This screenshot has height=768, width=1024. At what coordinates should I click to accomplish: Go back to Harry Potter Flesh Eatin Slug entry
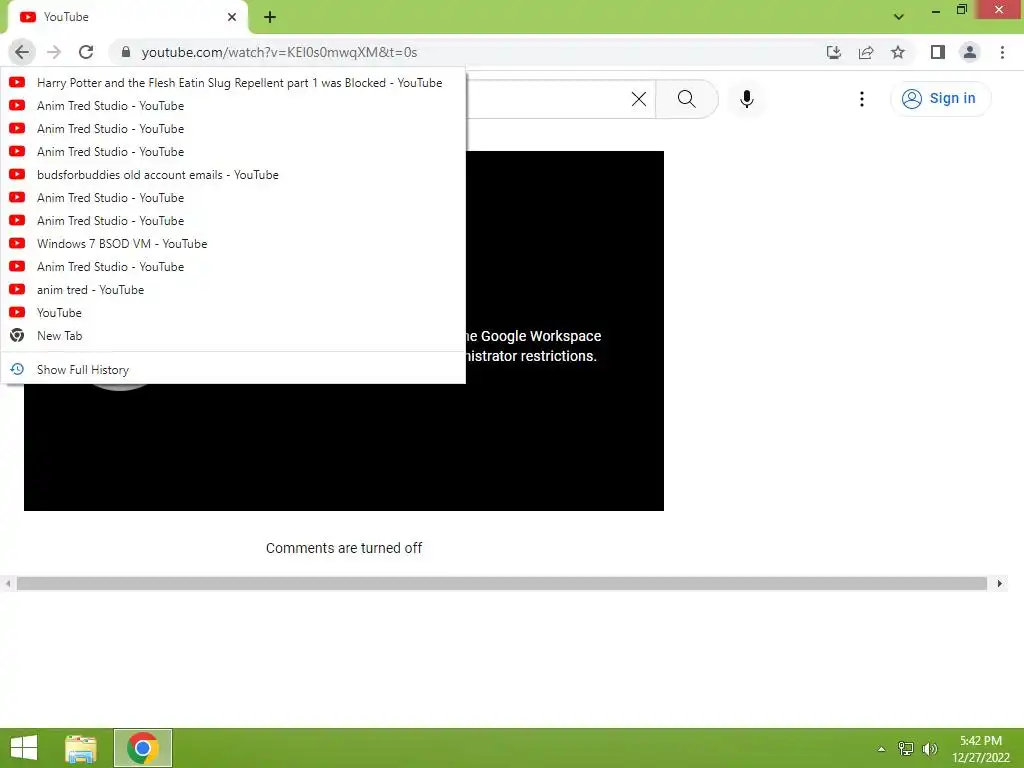(x=233, y=83)
